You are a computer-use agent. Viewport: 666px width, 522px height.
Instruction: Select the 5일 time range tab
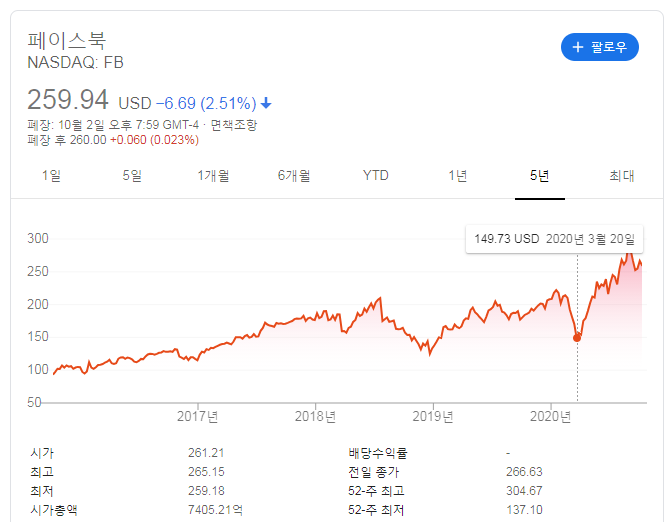(x=132, y=175)
